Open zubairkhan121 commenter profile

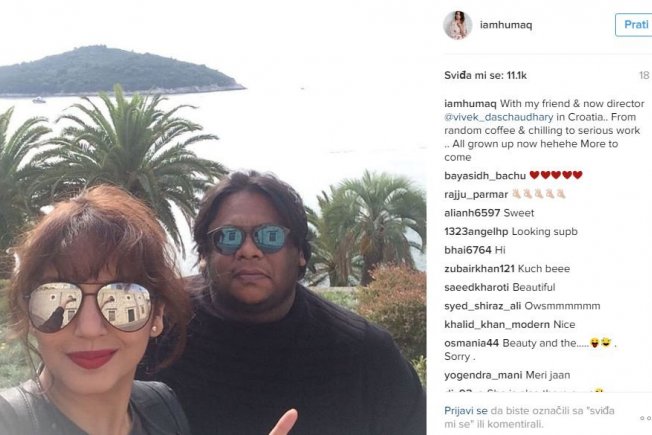[x=479, y=269]
